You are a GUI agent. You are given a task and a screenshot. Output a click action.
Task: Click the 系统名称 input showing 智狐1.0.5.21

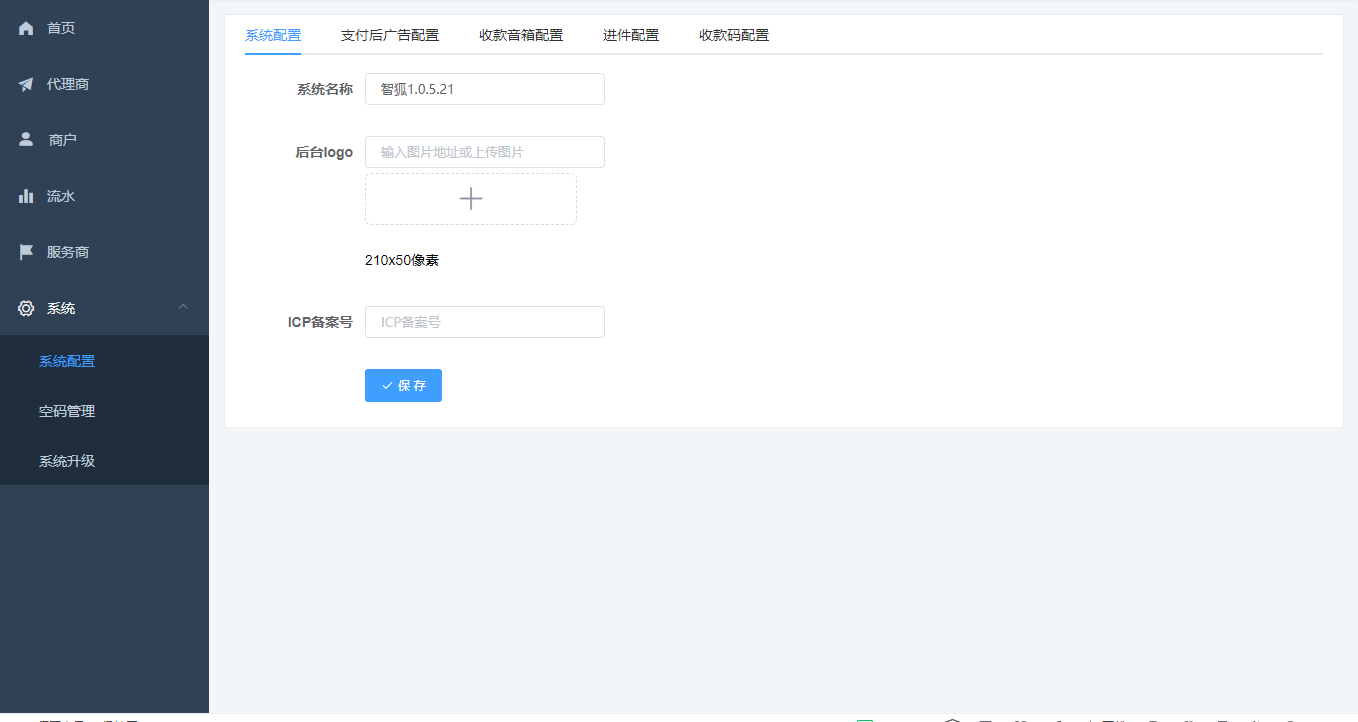click(484, 89)
